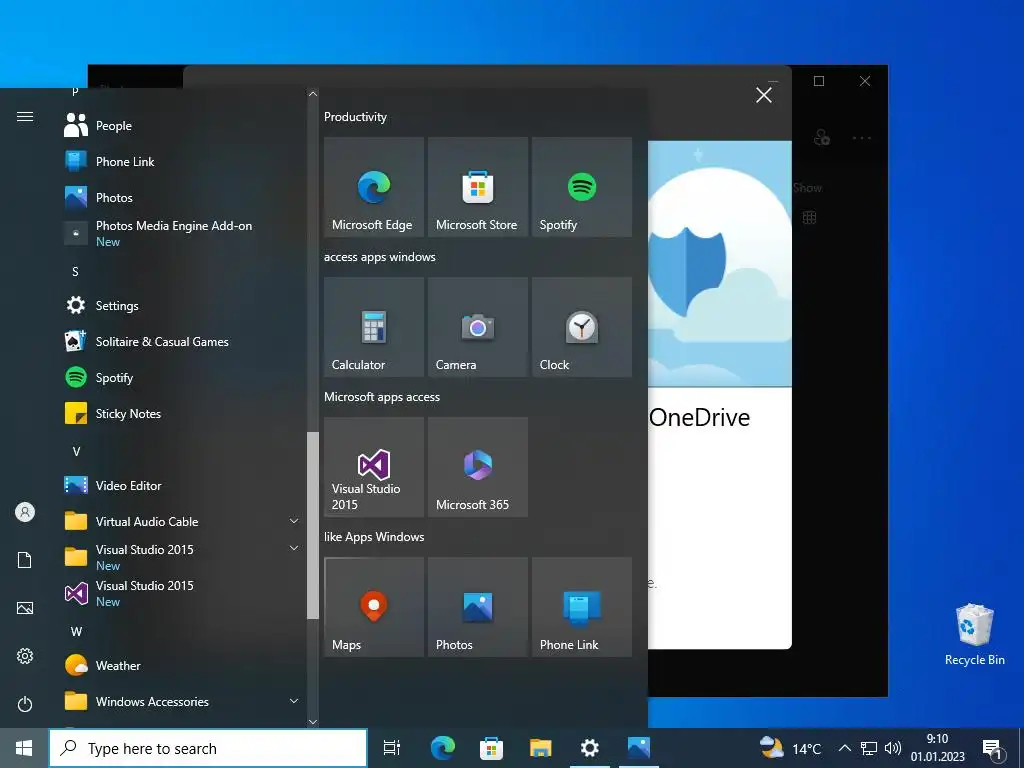Click the taskbar search box
The height and width of the screenshot is (768, 1024).
click(208, 748)
